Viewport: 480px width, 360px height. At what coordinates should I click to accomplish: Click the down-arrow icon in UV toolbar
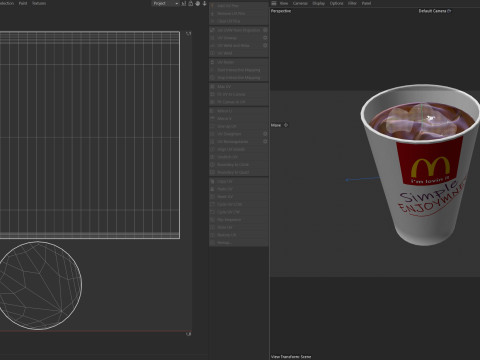tap(204, 3)
